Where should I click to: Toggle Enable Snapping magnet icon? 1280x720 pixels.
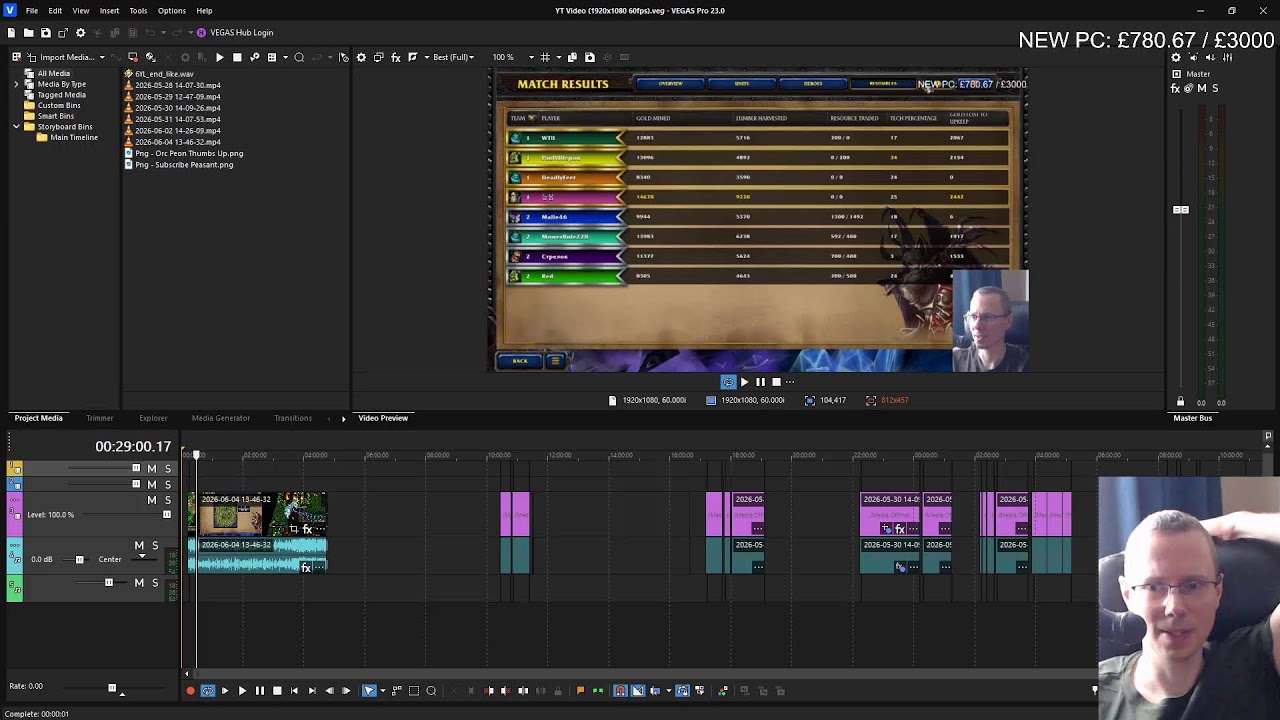point(621,691)
